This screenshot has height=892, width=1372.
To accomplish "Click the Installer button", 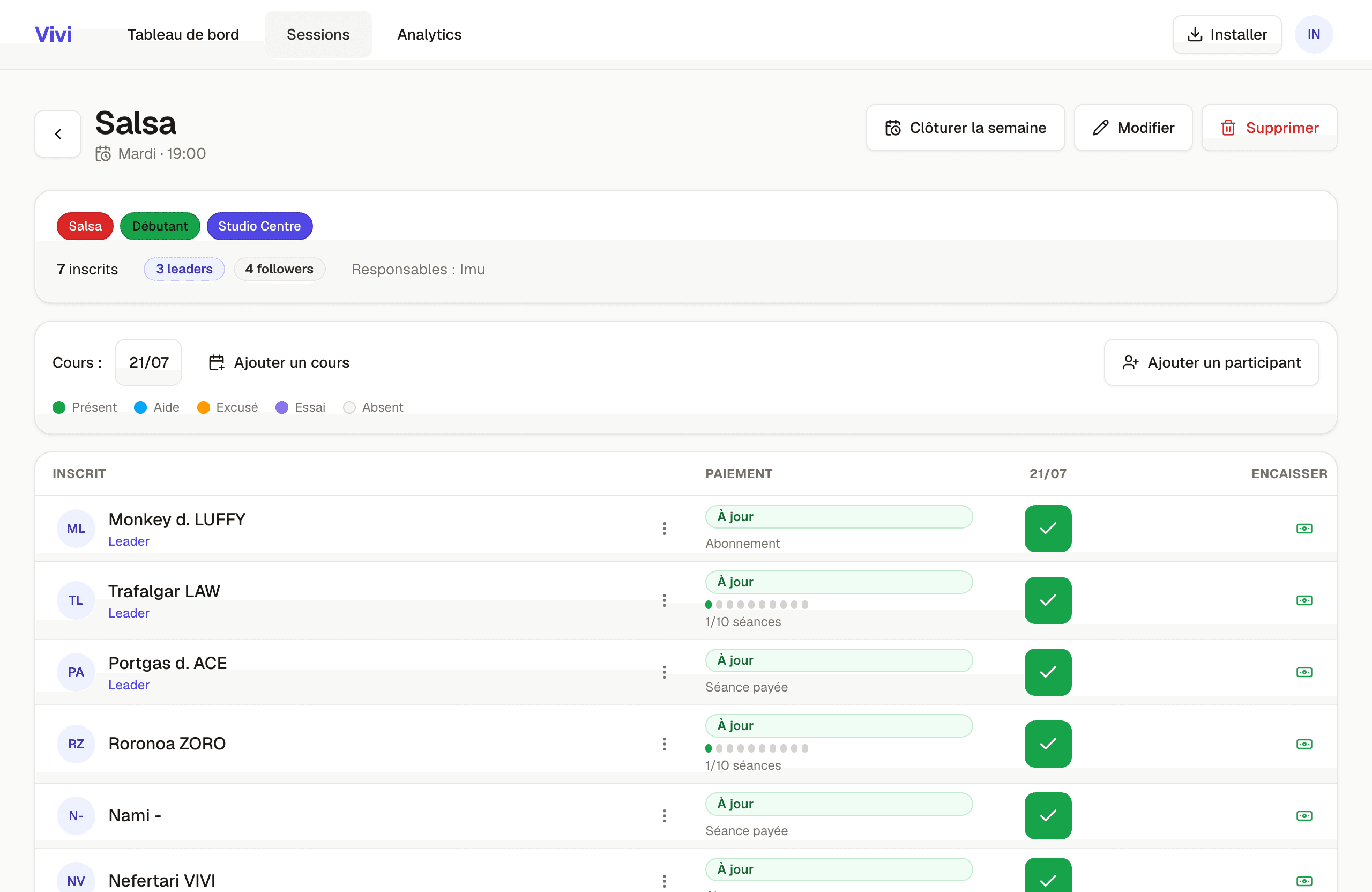I will point(1227,35).
